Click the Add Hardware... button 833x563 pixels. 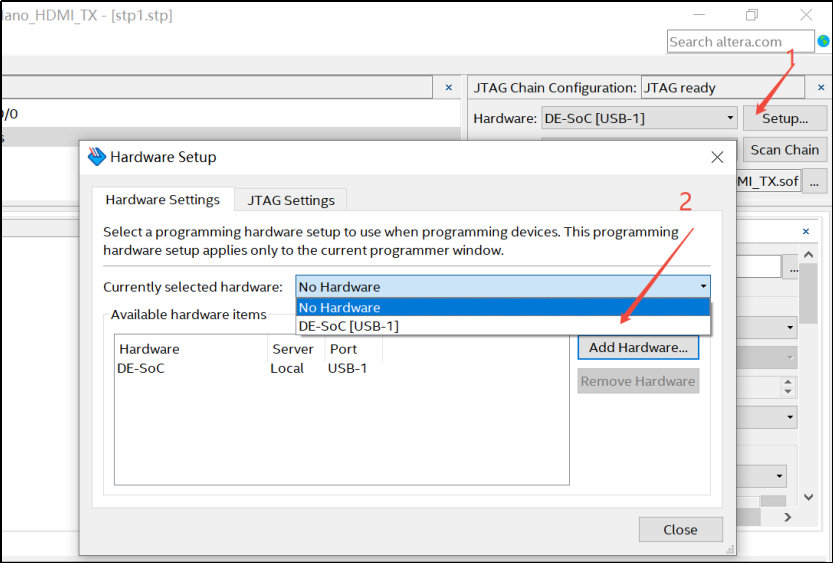tap(638, 347)
